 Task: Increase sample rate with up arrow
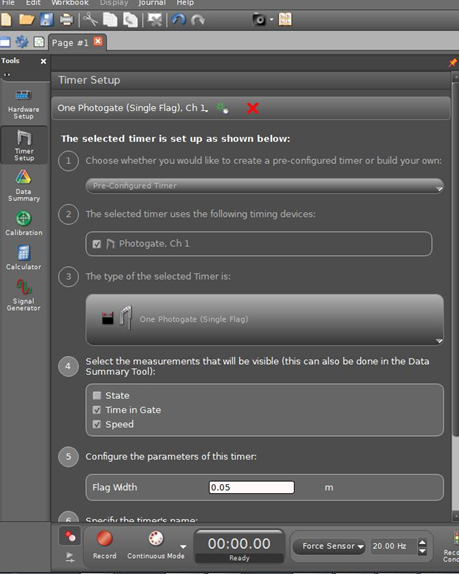pos(422,542)
